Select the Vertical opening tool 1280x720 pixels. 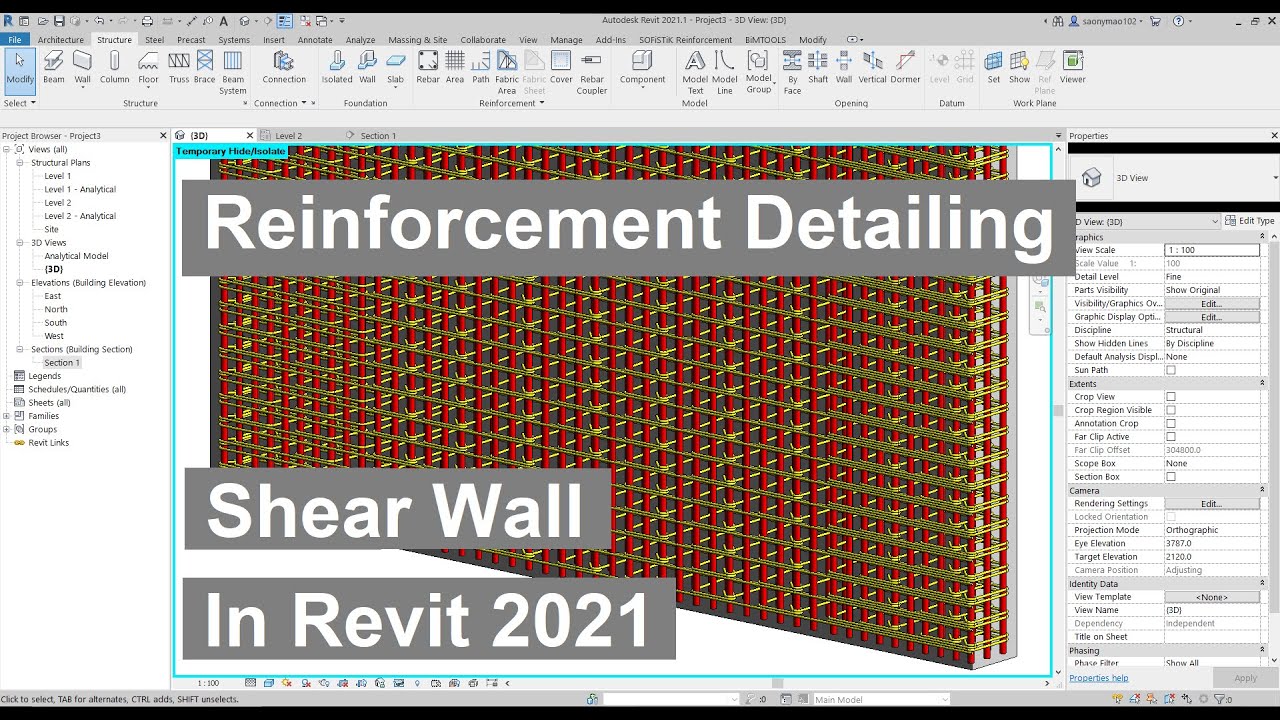click(873, 68)
